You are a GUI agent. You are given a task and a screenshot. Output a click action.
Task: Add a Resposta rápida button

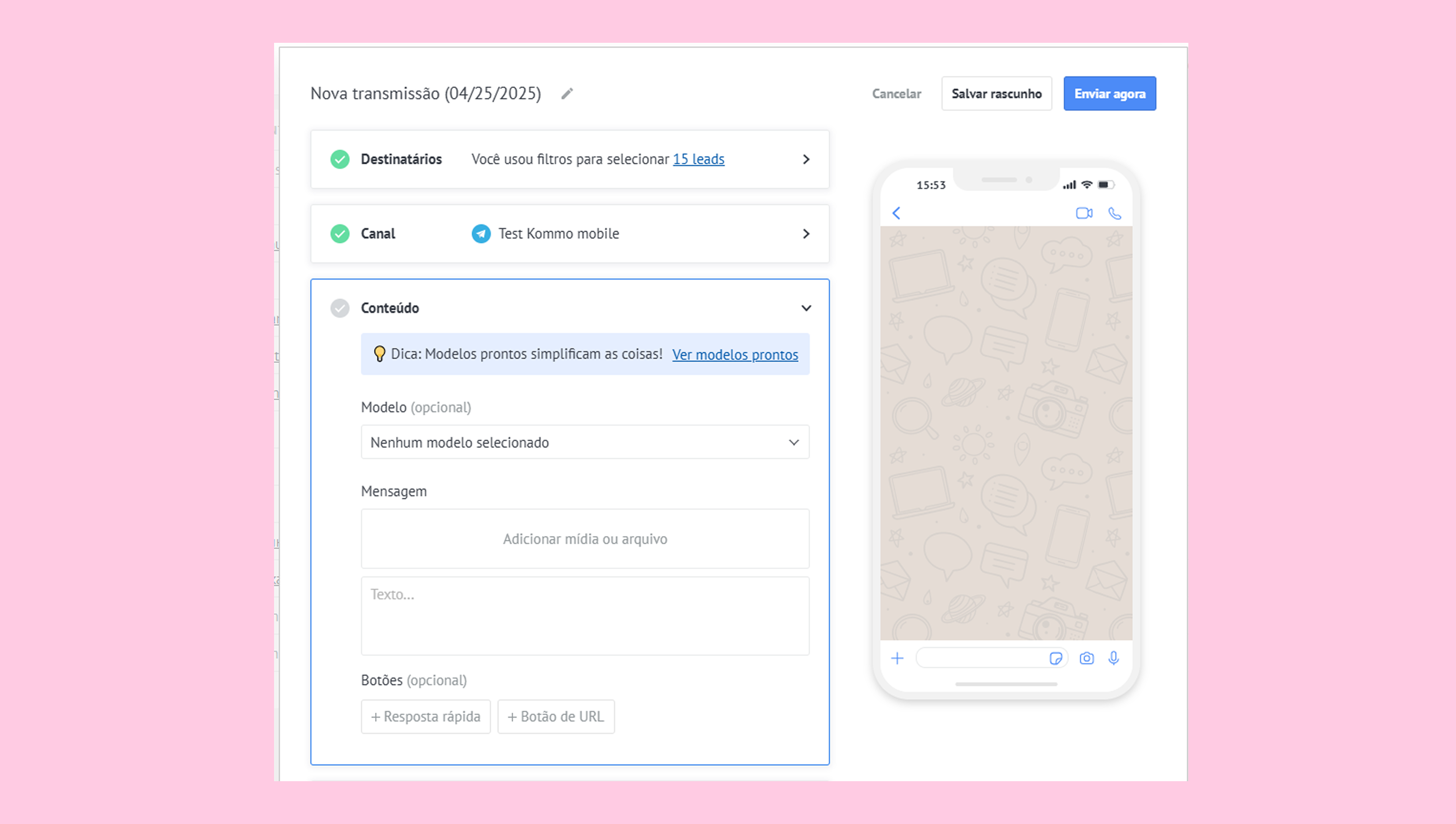click(426, 717)
